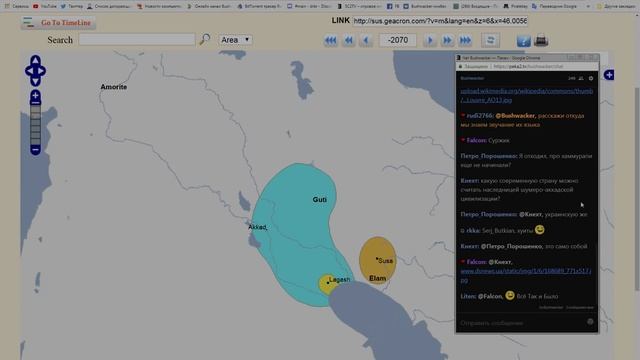
Task: Zoom in with the plus button on slider
Action: click(36, 97)
